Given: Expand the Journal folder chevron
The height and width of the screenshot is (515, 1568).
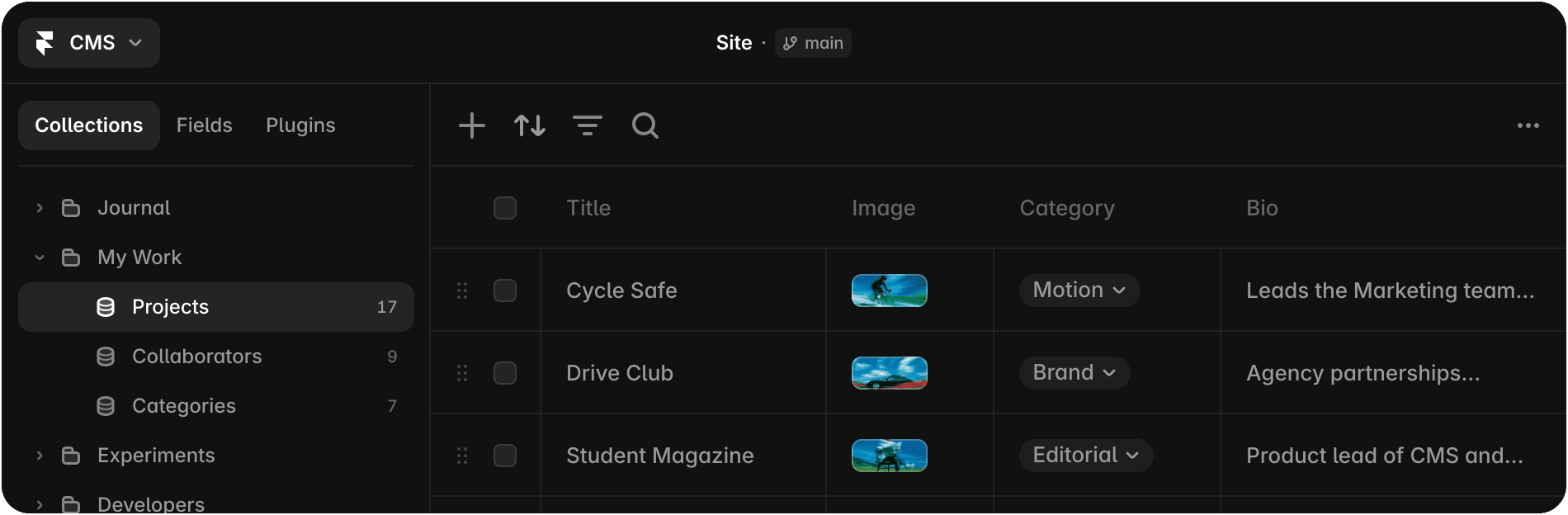Looking at the screenshot, I should pyautogui.click(x=40, y=208).
